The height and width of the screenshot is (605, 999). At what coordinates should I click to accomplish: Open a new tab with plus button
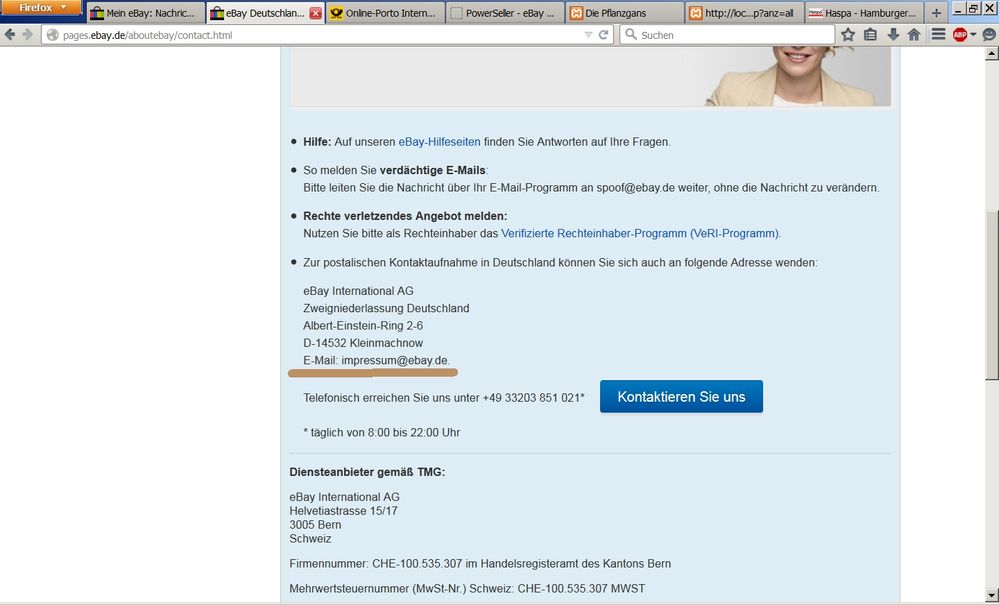point(936,13)
